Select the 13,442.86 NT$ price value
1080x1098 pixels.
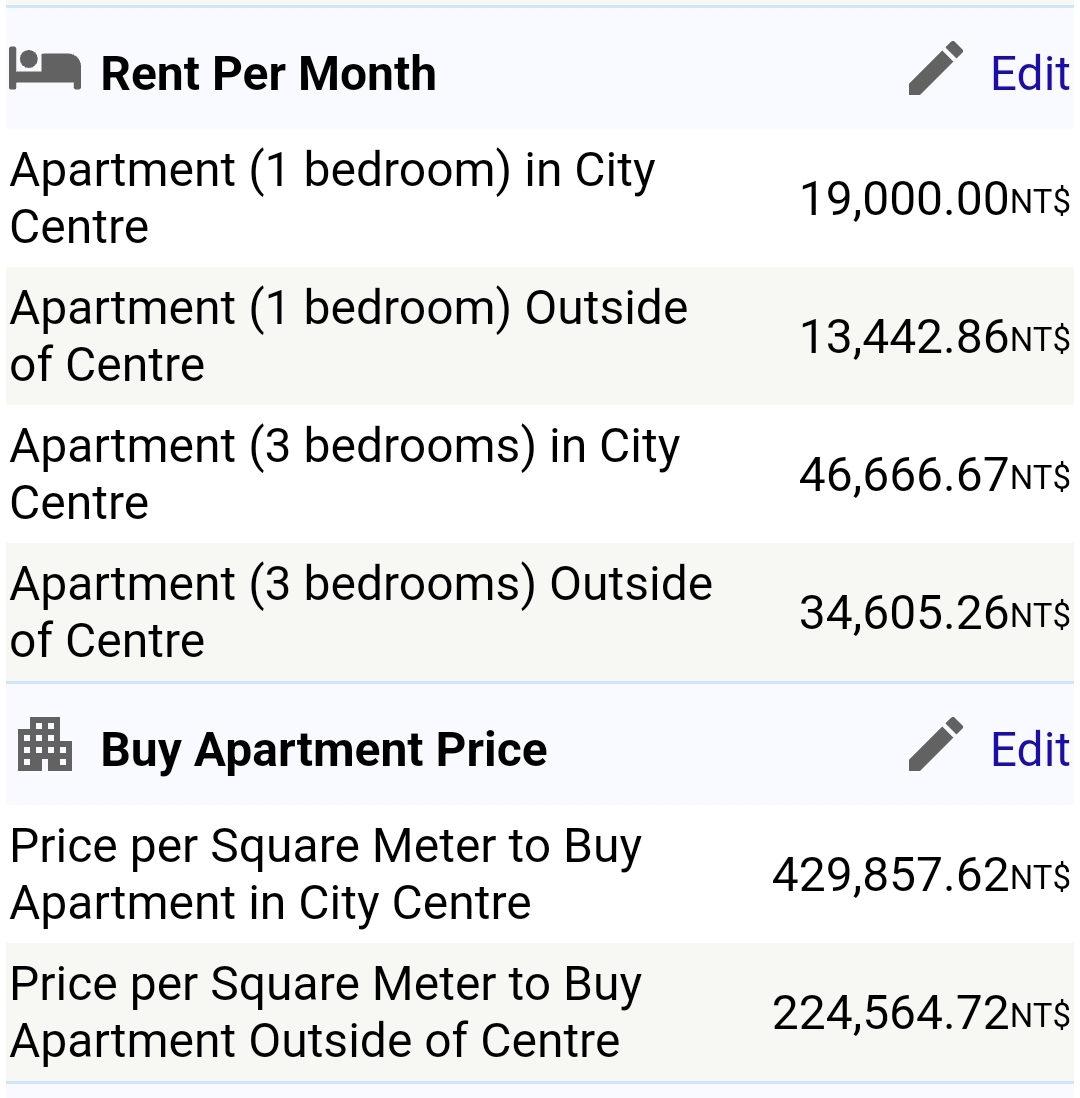pos(935,337)
